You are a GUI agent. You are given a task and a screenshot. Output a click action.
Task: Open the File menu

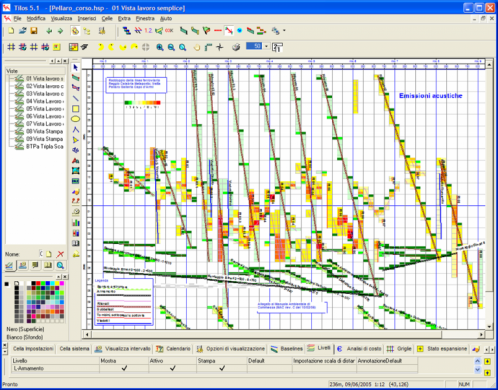coord(17,19)
